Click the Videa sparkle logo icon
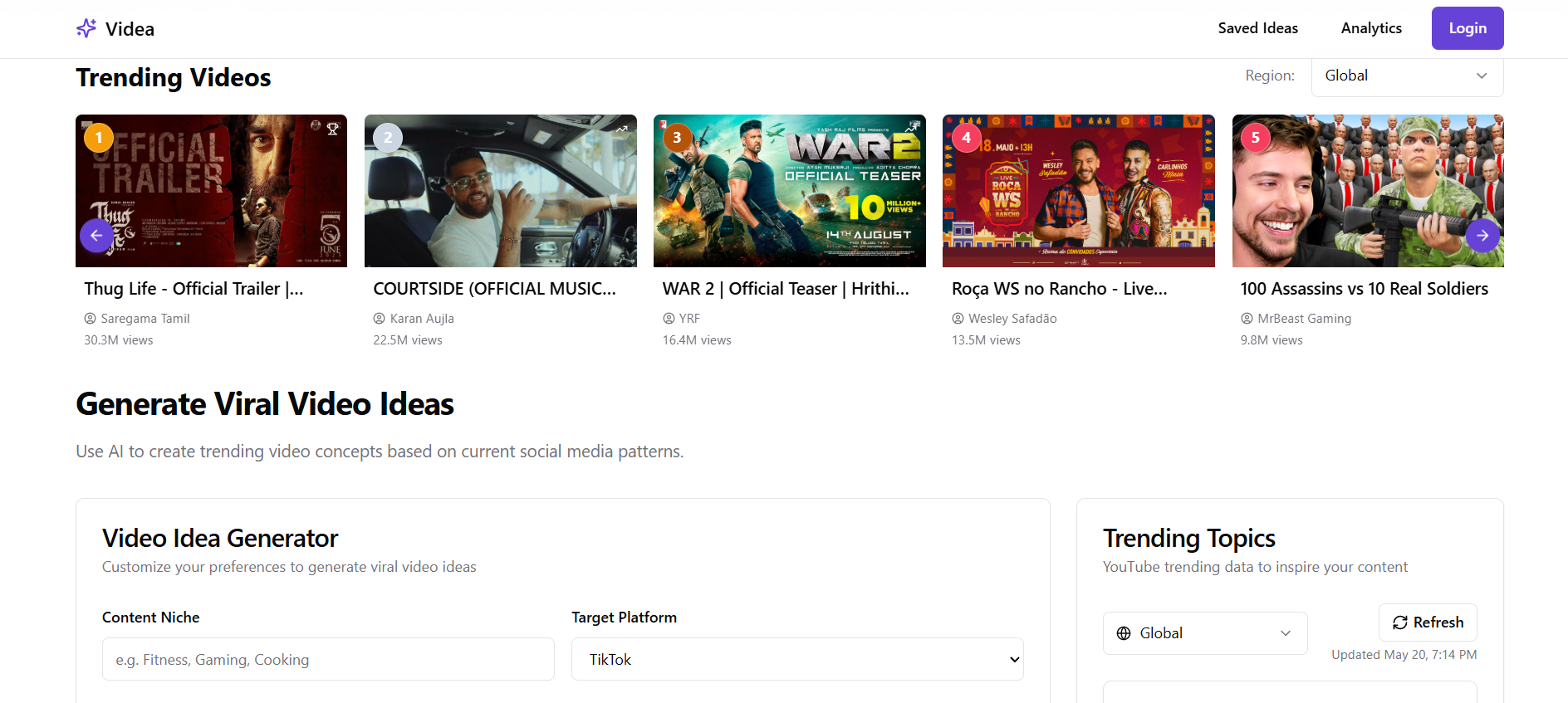This screenshot has height=703, width=1568. click(86, 28)
